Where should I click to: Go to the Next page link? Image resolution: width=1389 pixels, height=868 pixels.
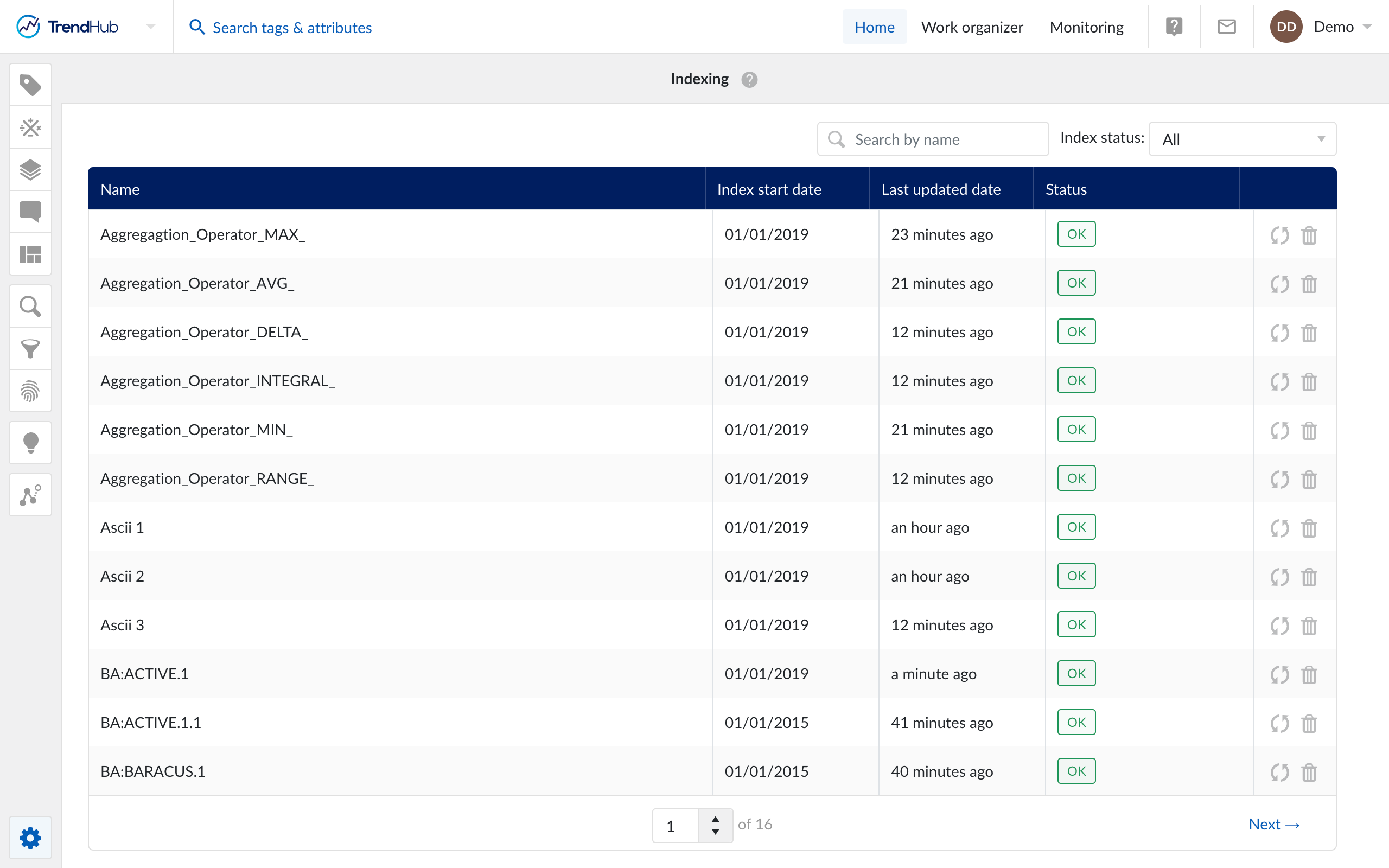point(1273,825)
